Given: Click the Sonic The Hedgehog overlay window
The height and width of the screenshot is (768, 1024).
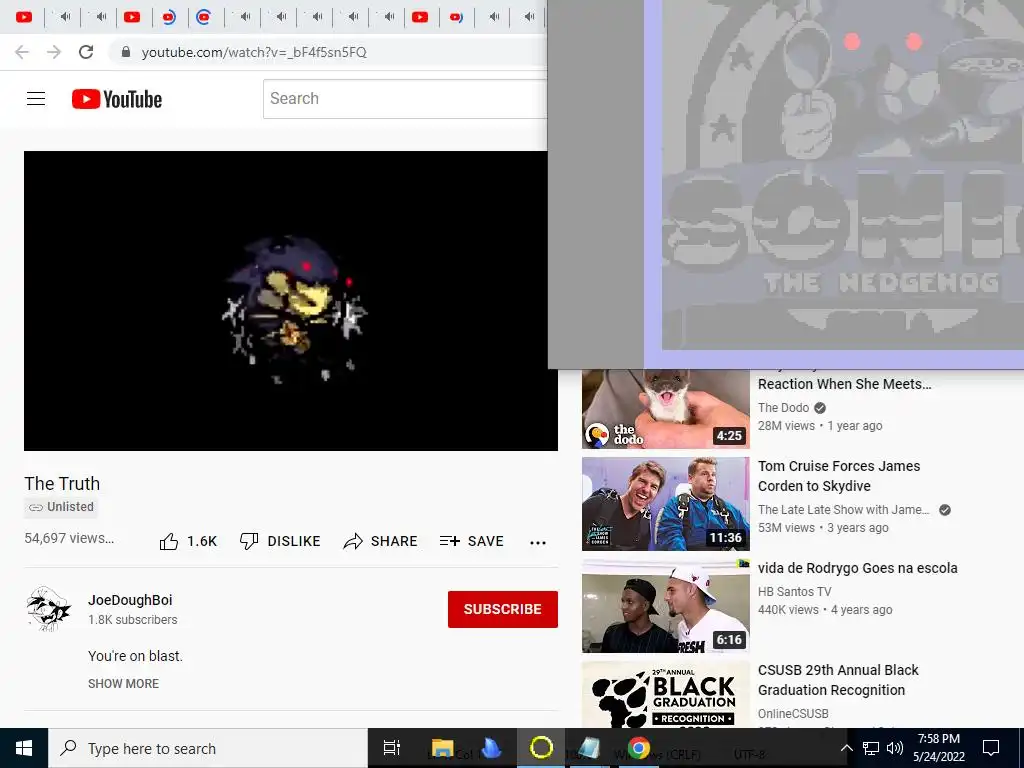Looking at the screenshot, I should [x=786, y=184].
